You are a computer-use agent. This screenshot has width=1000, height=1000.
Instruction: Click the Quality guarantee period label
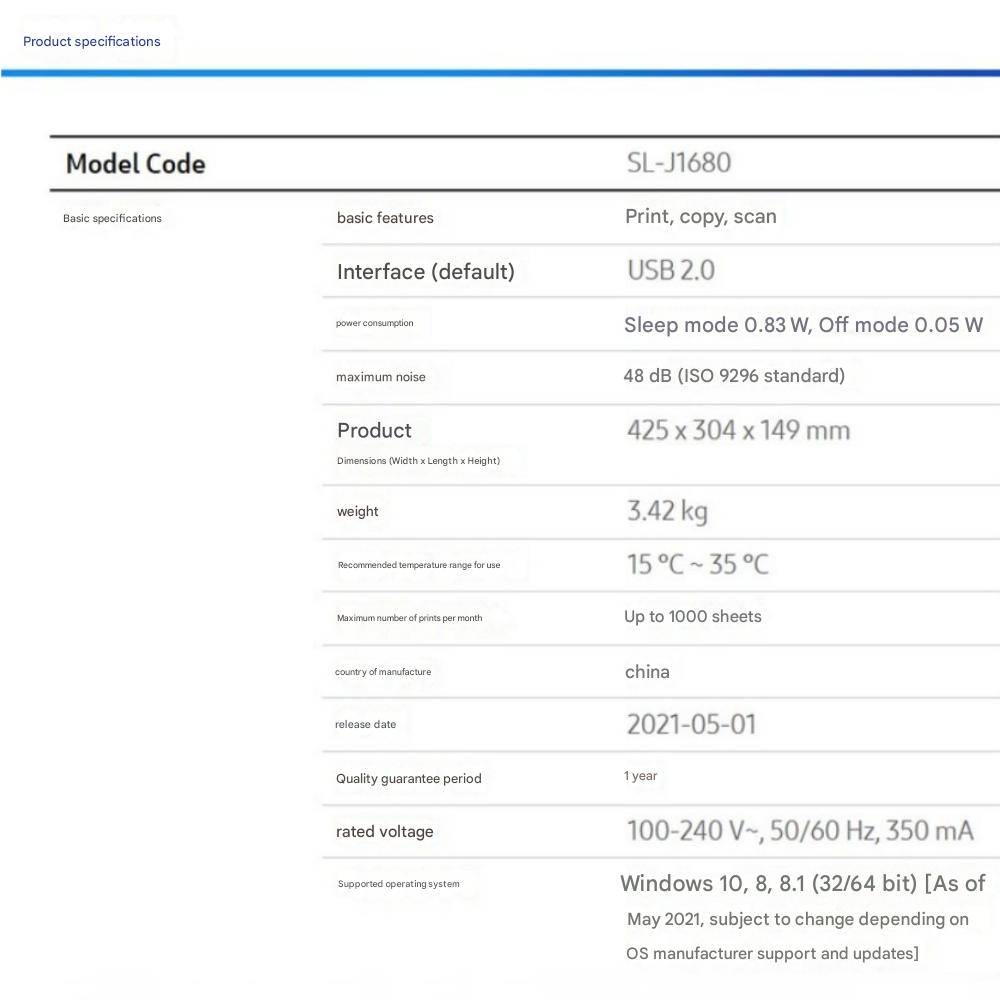coord(409,779)
